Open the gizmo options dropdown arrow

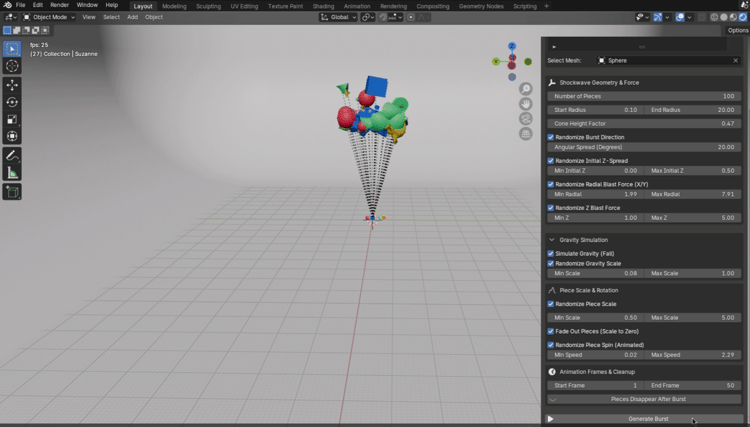point(667,17)
